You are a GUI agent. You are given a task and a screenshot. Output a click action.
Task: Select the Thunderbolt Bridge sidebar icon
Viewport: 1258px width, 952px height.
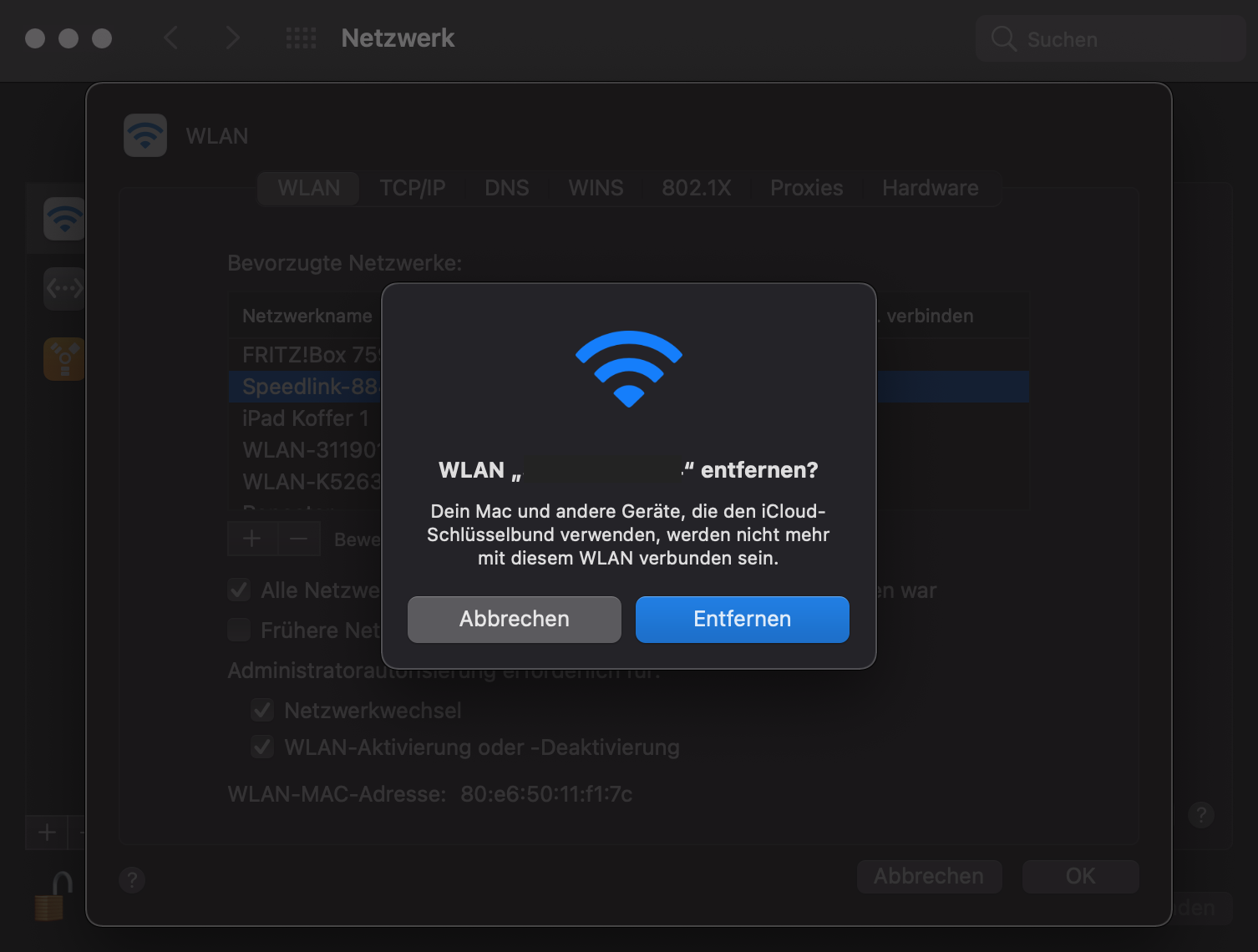point(63,289)
